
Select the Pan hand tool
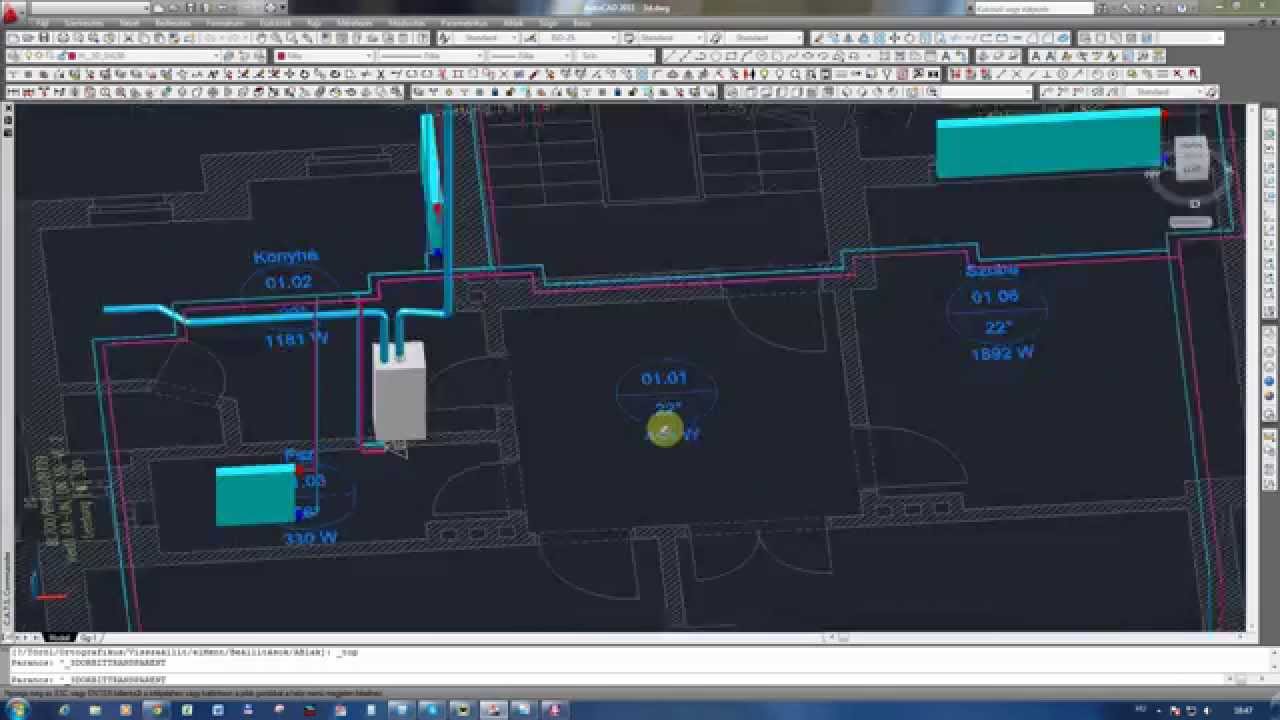[x=260, y=37]
